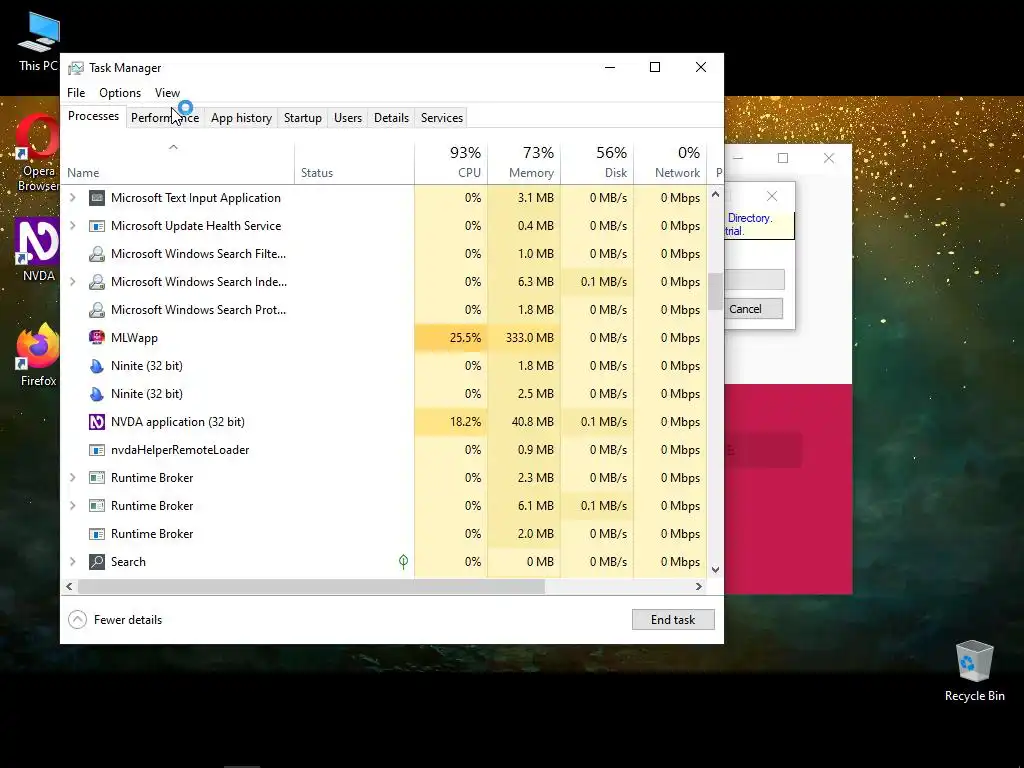1024x768 pixels.
Task: Click the Search process magnifier icon
Action: [x=97, y=562]
